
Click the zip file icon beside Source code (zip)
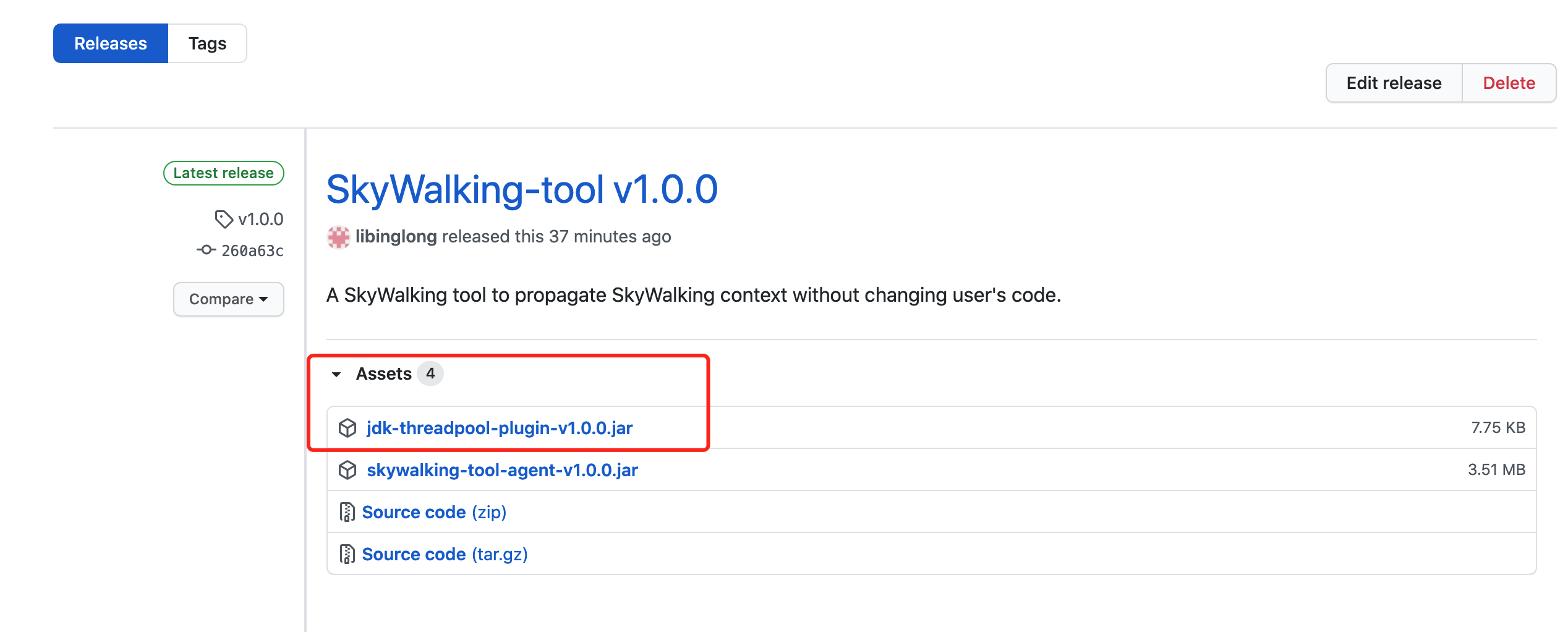pos(348,512)
